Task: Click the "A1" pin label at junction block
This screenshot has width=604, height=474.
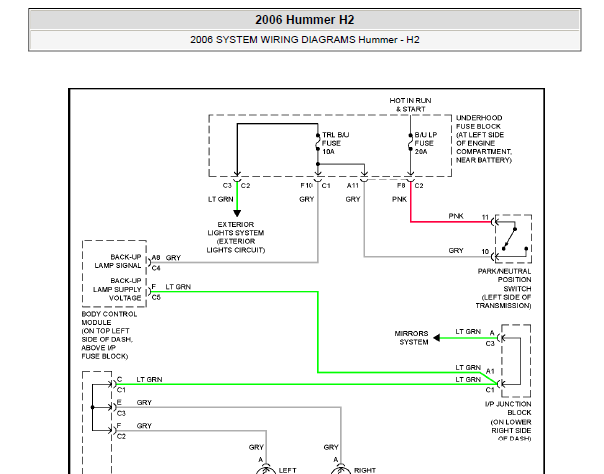Action: coord(490,371)
